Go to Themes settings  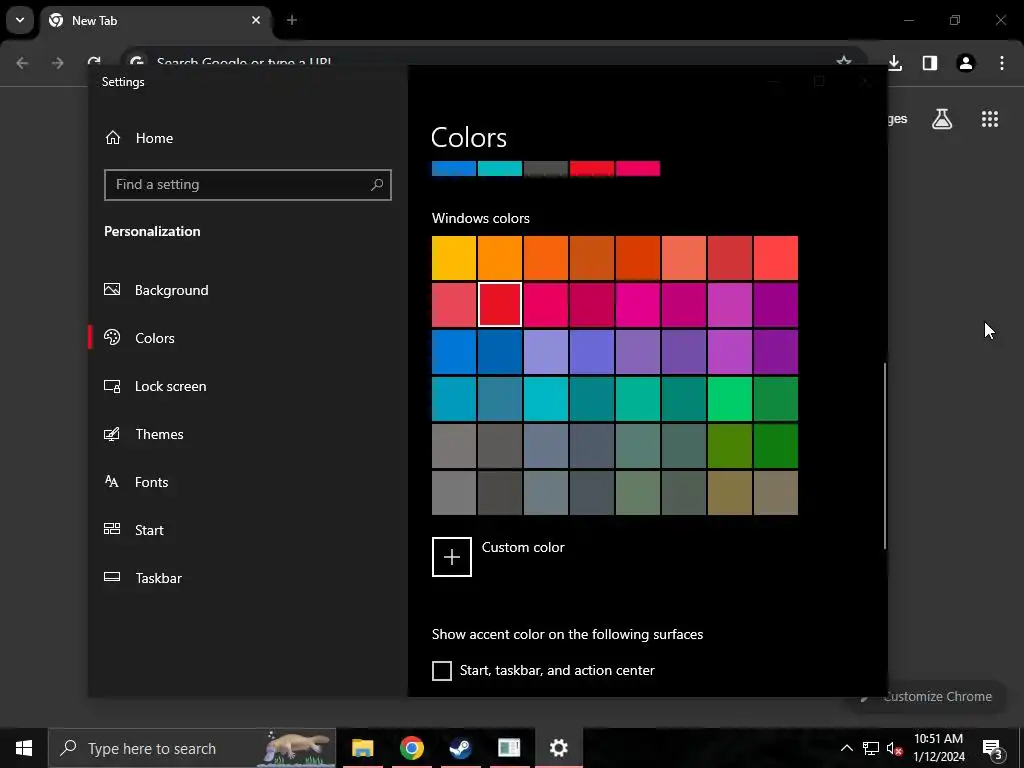144,434
